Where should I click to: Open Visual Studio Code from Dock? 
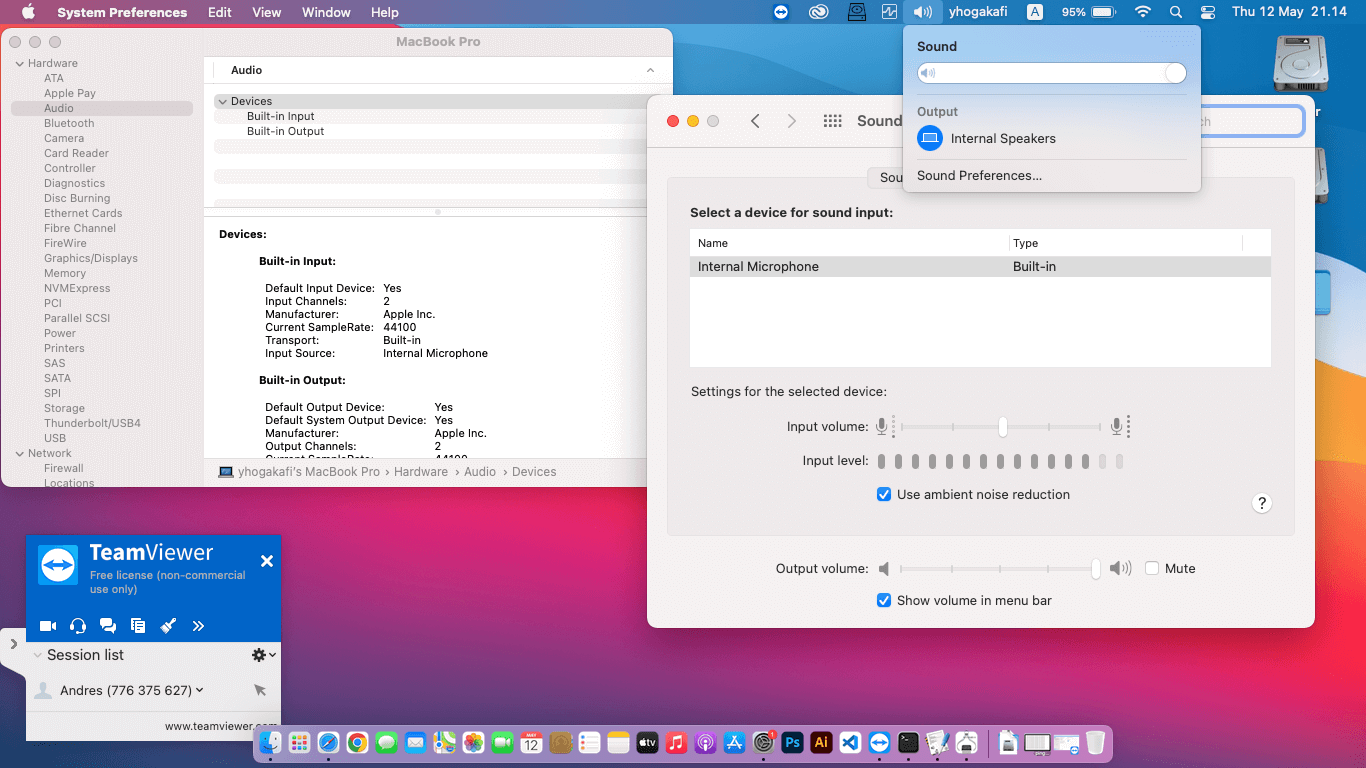point(850,743)
